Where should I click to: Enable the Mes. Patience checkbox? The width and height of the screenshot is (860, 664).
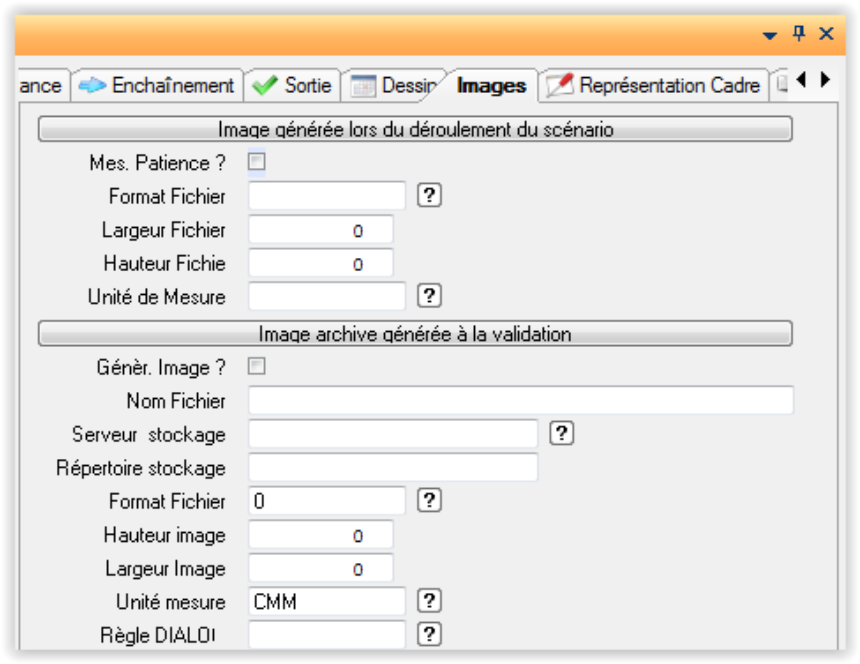(257, 162)
